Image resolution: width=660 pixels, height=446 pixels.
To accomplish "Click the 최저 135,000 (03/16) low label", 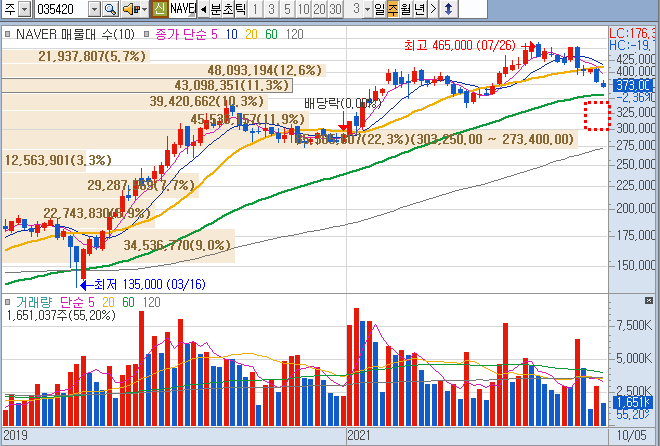I will point(149,284).
